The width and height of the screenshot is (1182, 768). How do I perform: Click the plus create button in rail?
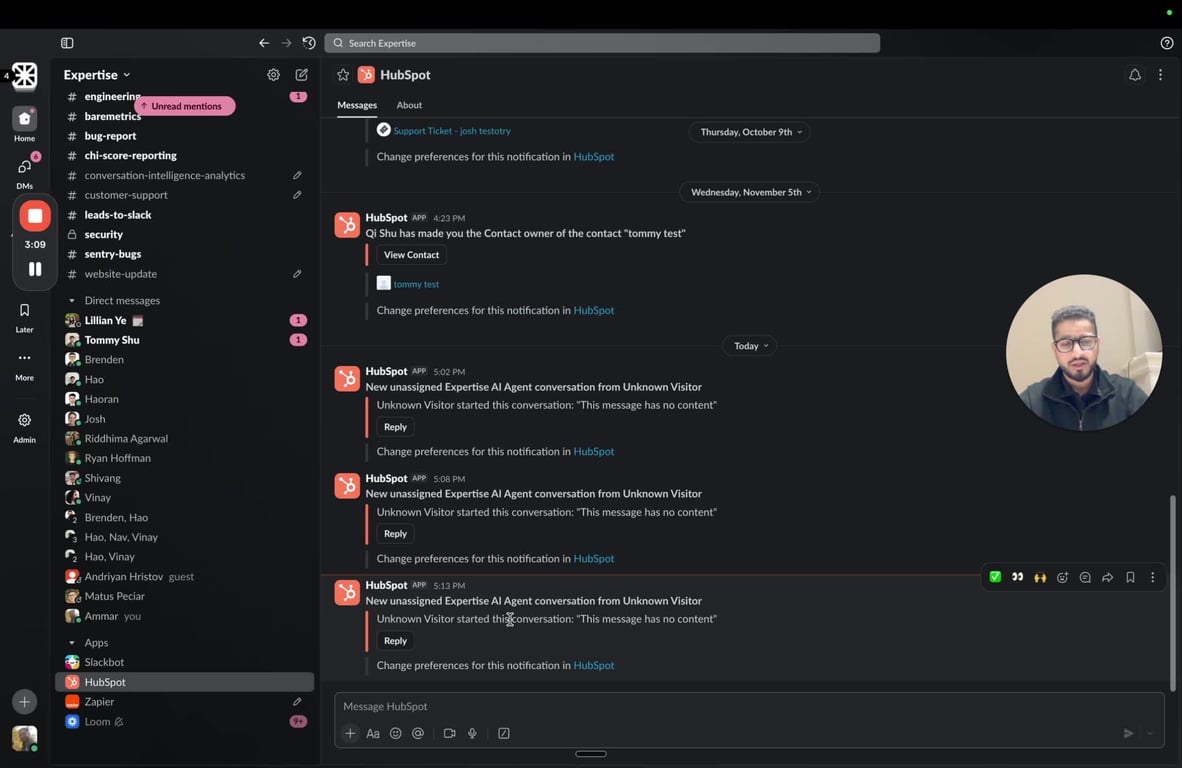tap(24, 702)
